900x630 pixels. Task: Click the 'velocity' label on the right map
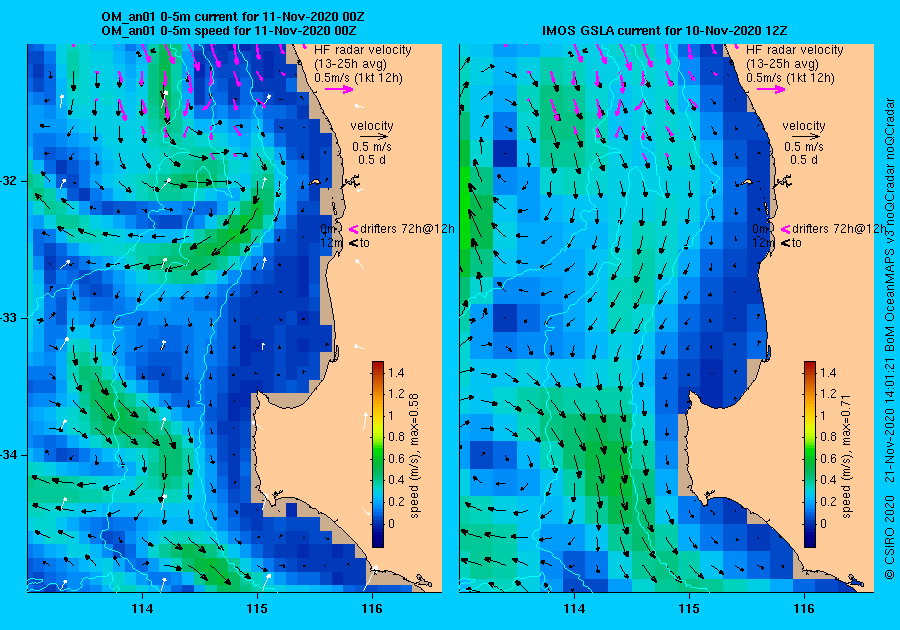tap(804, 126)
